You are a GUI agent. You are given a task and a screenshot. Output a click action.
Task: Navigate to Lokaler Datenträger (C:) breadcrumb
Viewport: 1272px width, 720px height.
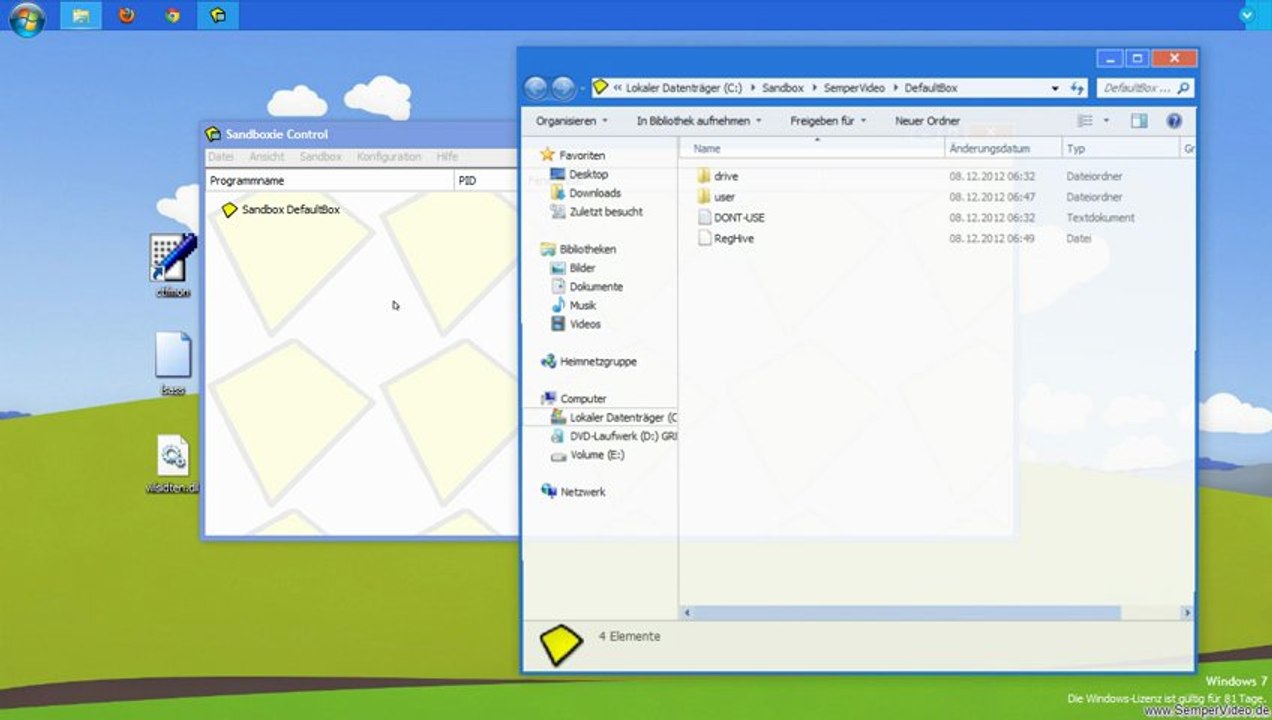(x=684, y=88)
